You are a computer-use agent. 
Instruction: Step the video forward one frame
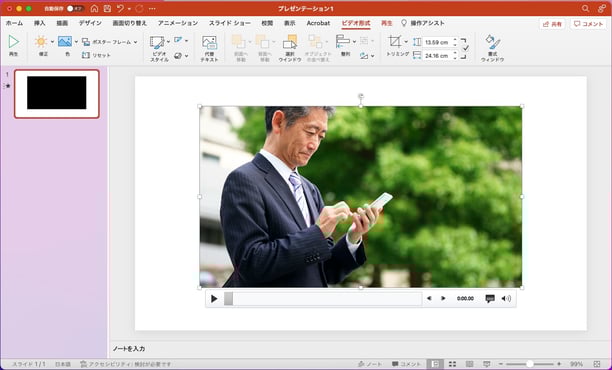443,299
